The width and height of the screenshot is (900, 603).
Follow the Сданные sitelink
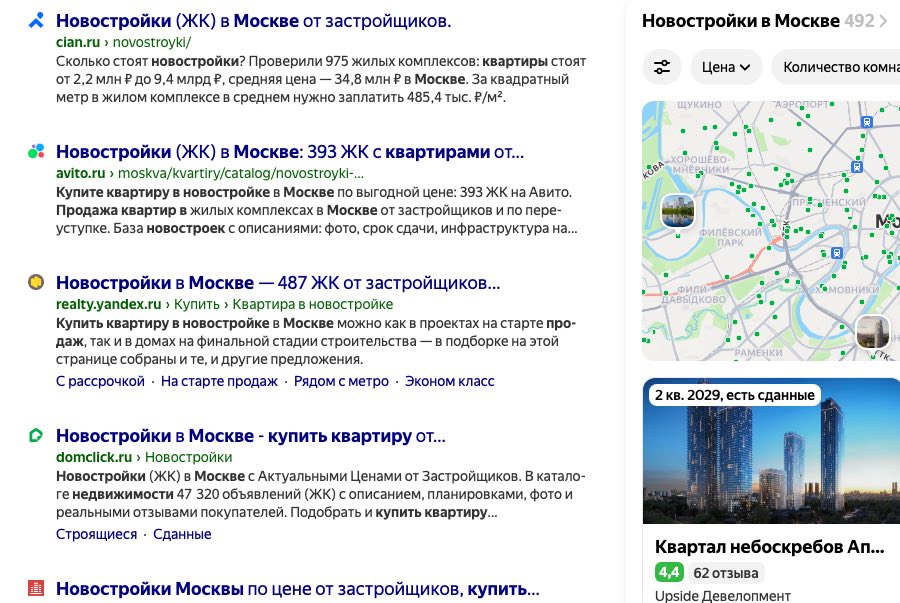[x=182, y=534]
